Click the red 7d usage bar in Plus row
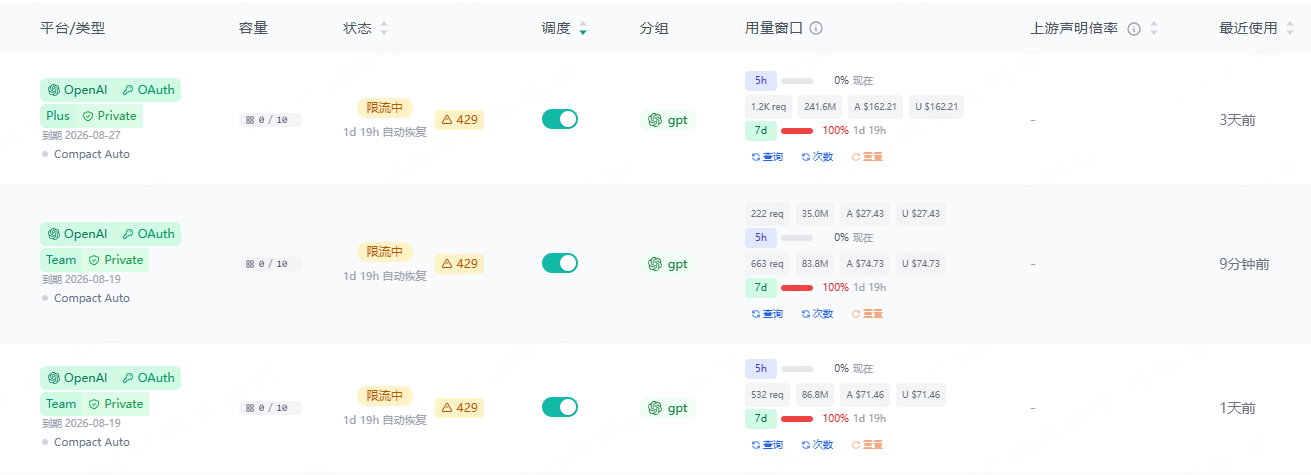The image size is (1311, 475). coord(797,130)
